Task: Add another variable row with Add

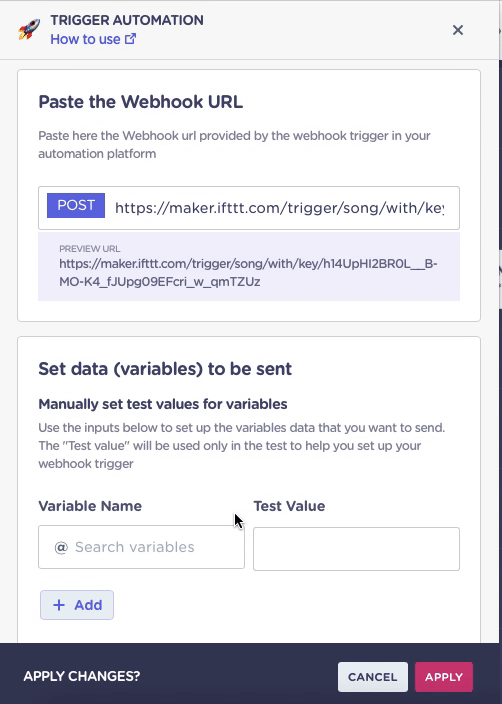Action: click(x=77, y=605)
